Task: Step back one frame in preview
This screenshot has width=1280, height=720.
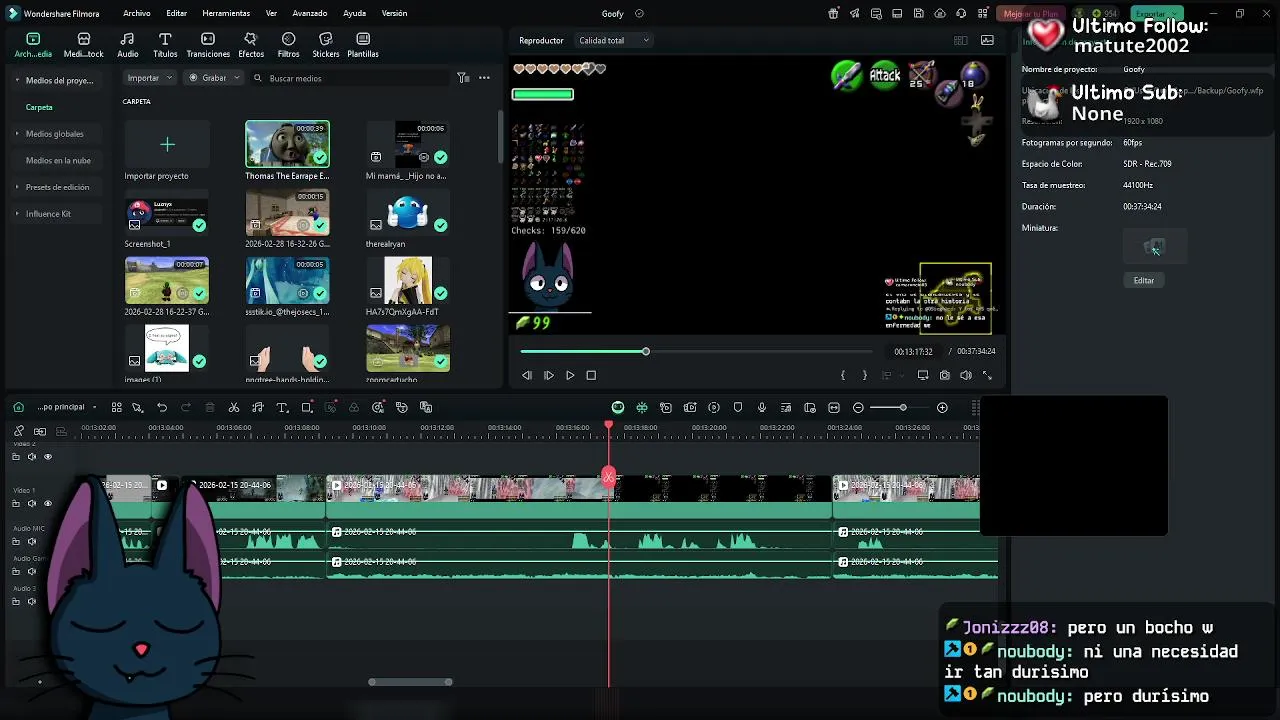Action: 527,375
